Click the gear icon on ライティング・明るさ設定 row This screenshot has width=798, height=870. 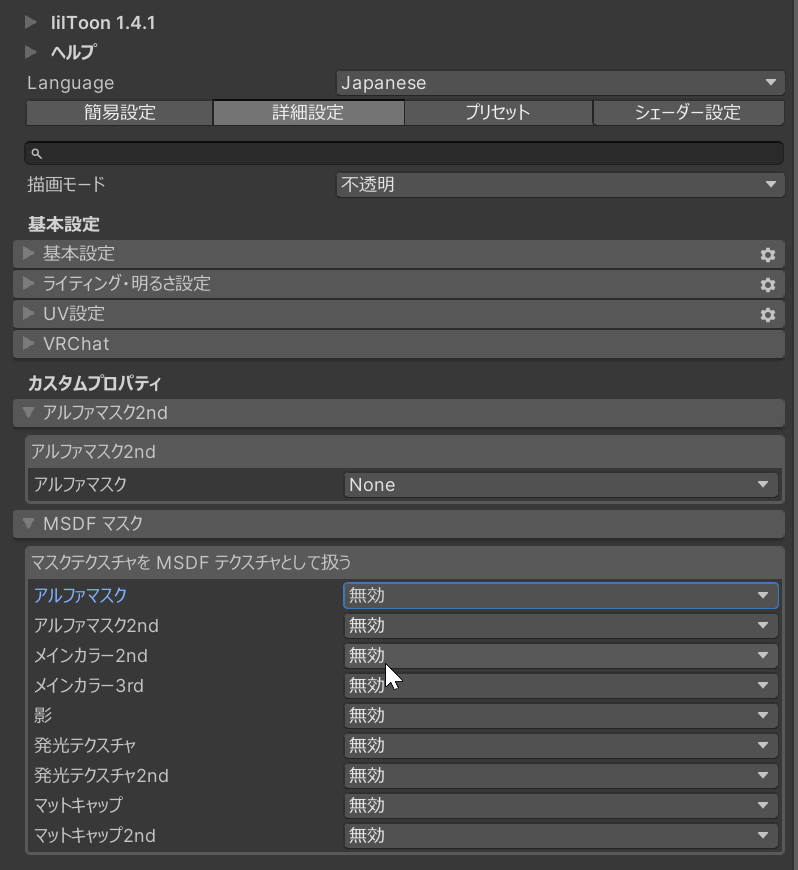(x=767, y=285)
